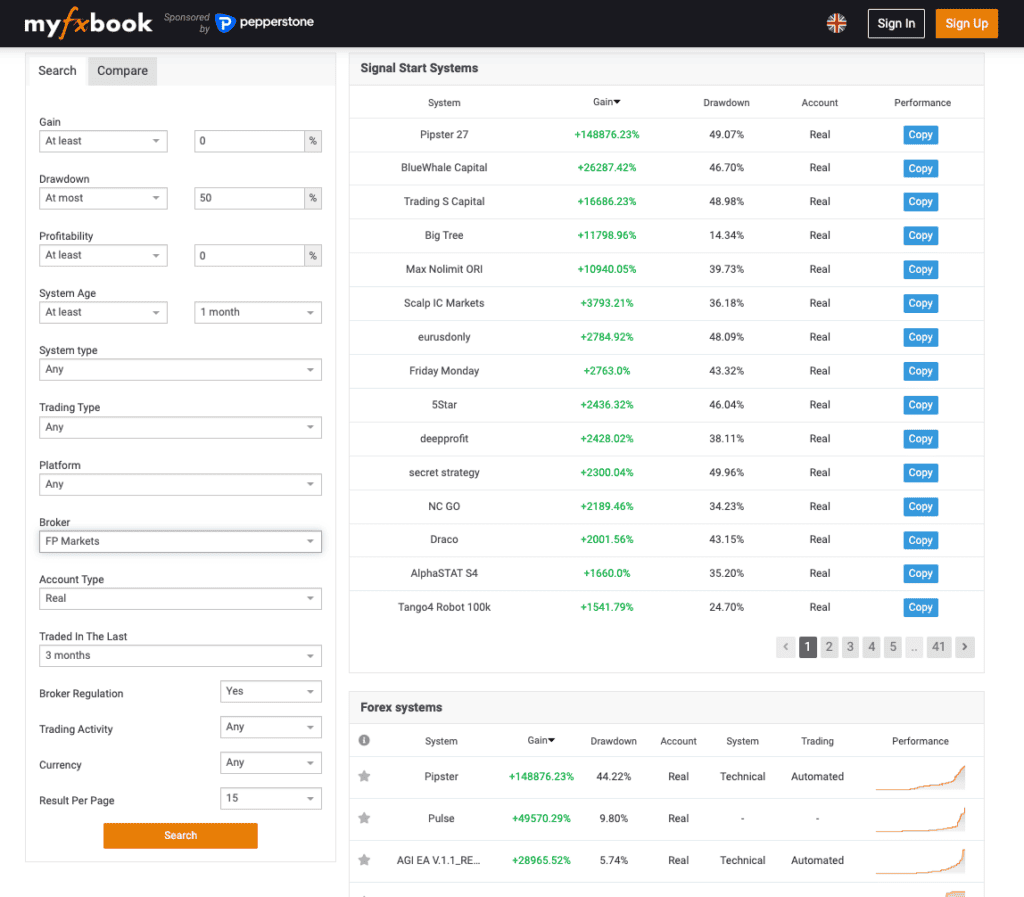
Task: Select the Search tab
Action: (57, 71)
